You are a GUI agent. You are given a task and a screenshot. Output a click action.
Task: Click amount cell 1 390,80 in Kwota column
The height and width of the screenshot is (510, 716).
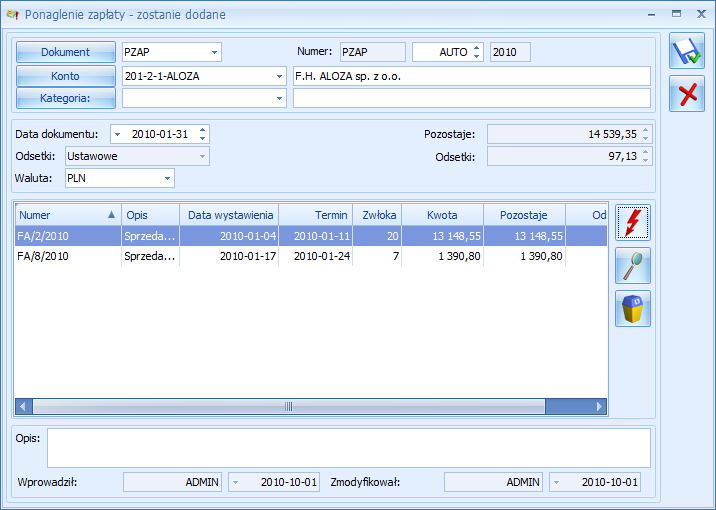click(x=442, y=256)
